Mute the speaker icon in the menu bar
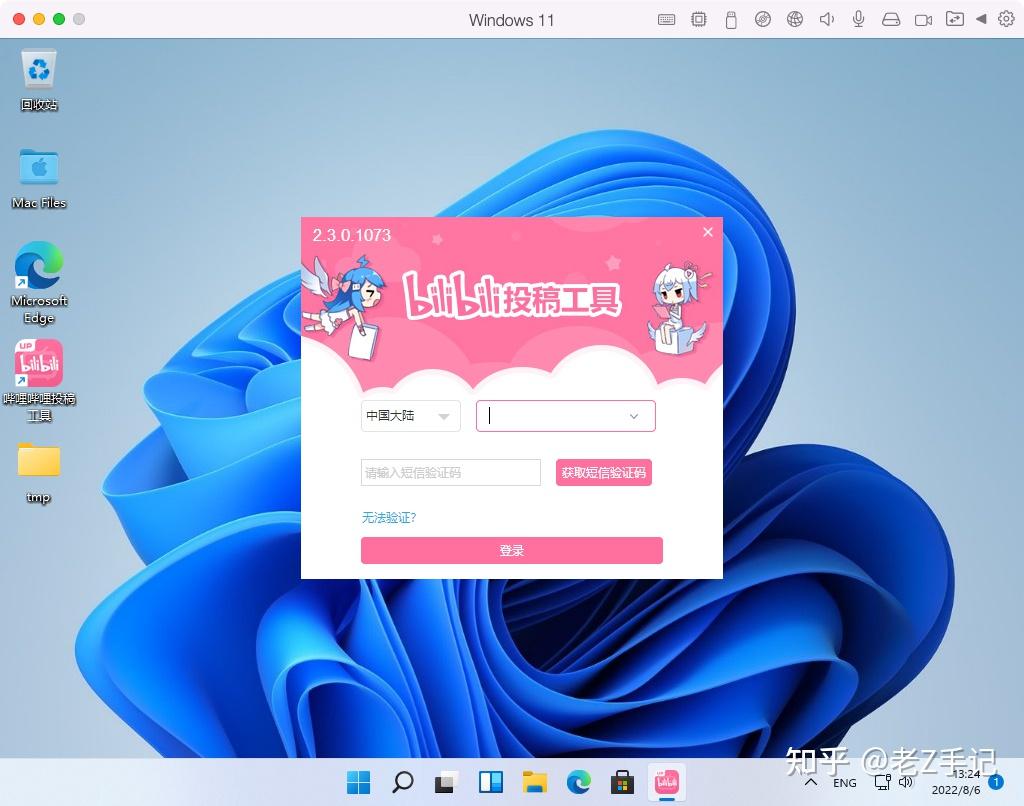The height and width of the screenshot is (806, 1024). pyautogui.click(x=827, y=19)
